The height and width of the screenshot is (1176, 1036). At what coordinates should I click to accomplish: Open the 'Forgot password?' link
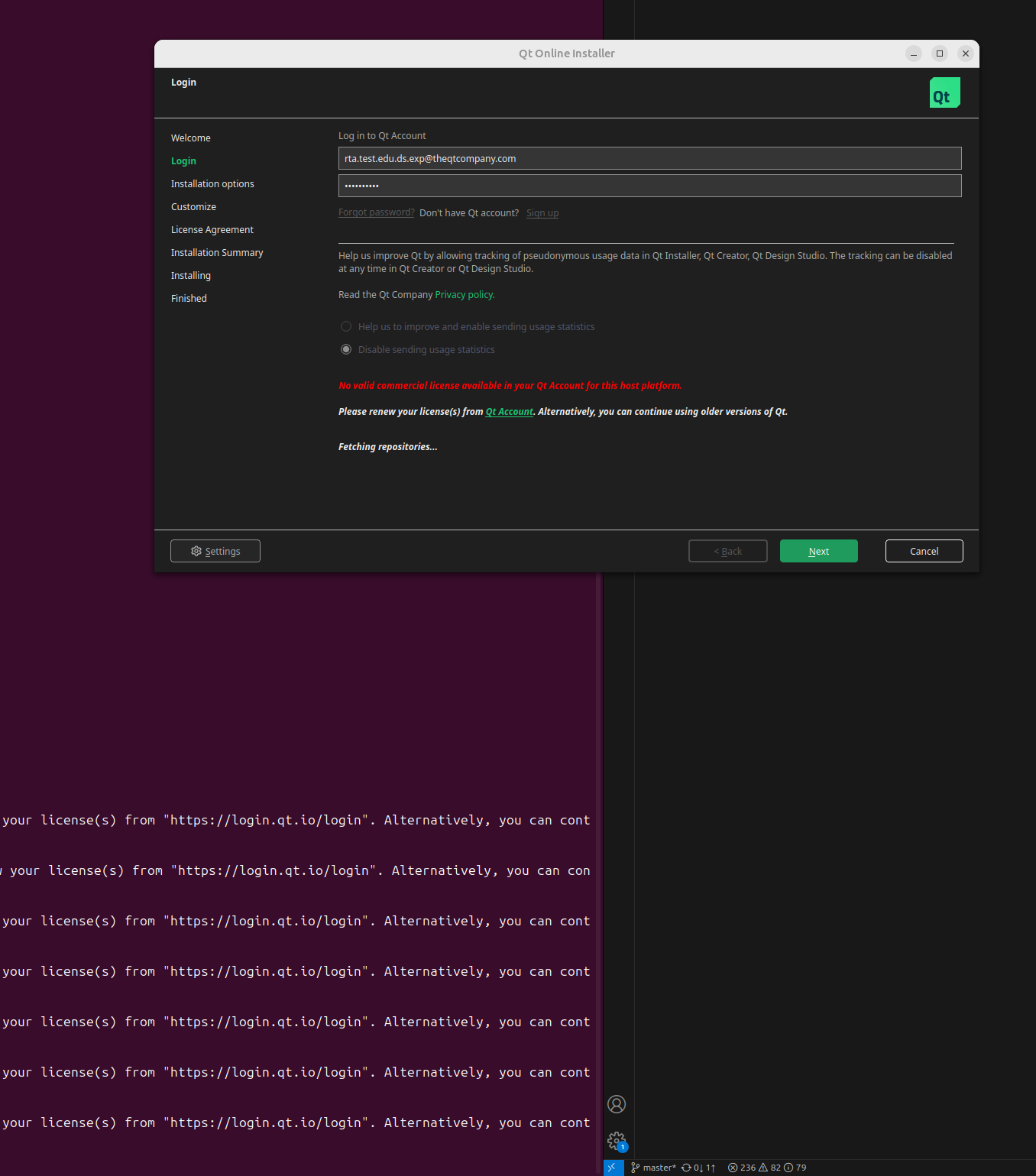[377, 212]
